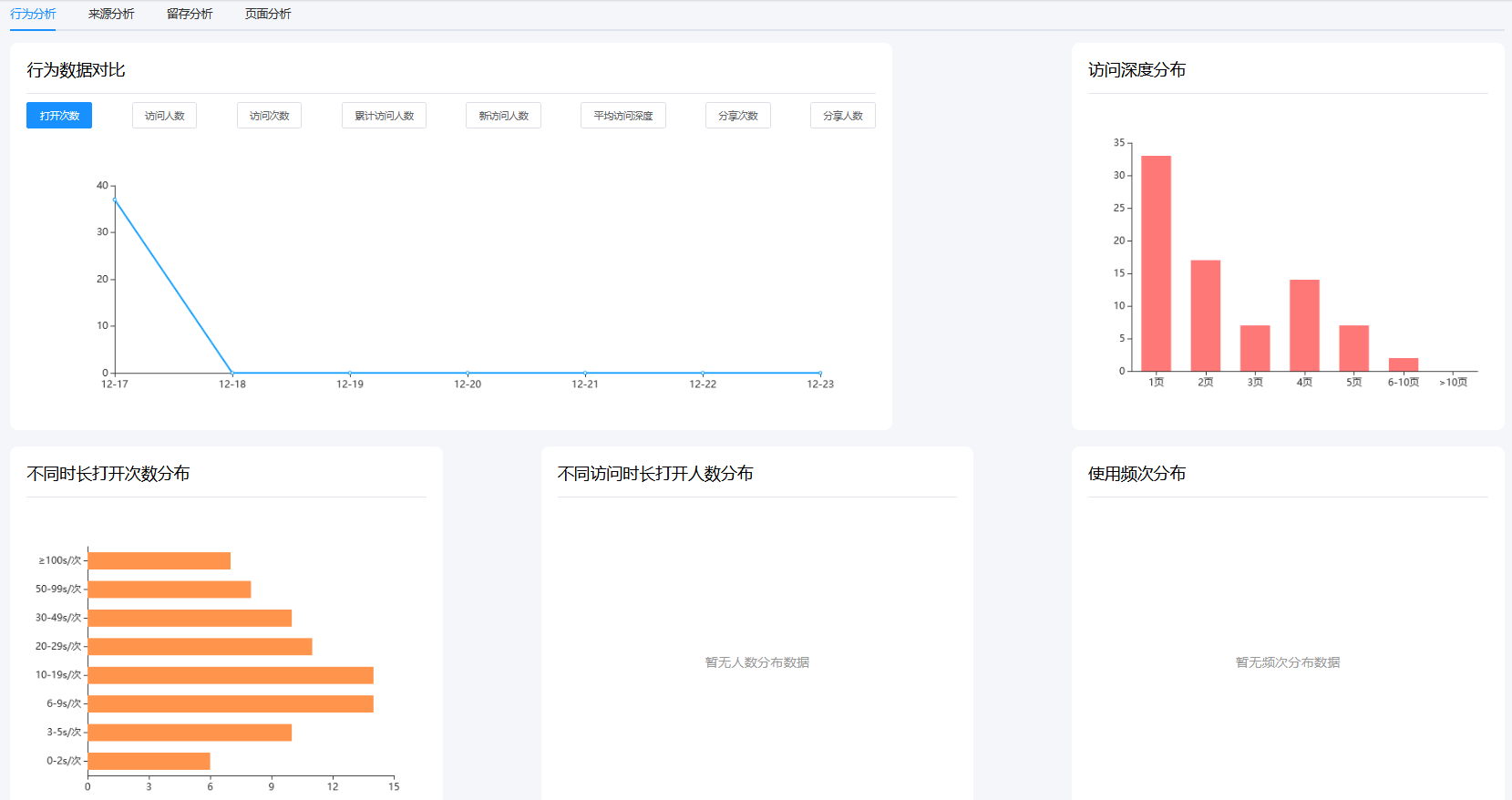Select the 行为分析 tab
Screen dimensions: 1512x800
coord(33,15)
